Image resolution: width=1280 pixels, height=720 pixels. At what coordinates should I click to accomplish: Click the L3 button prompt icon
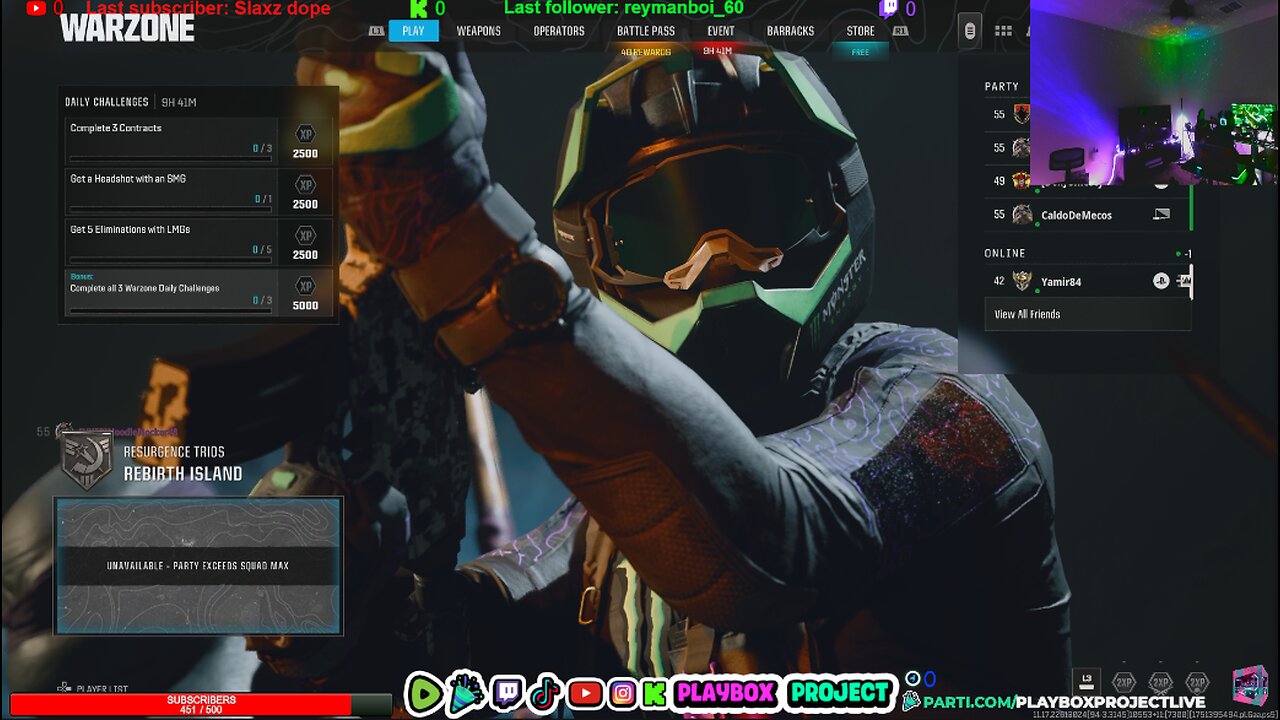pyautogui.click(x=1087, y=680)
